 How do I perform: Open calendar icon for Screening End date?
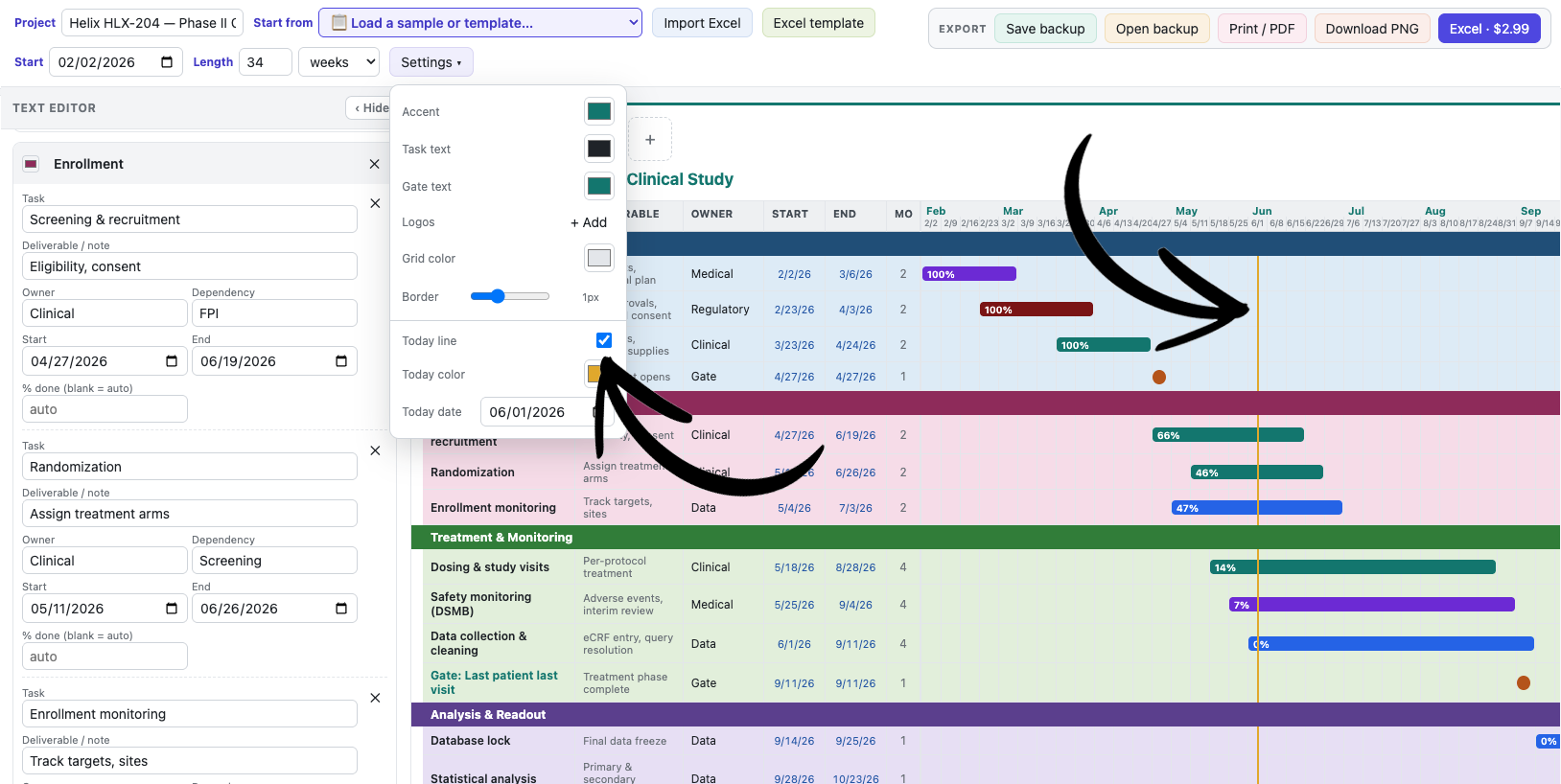(341, 361)
